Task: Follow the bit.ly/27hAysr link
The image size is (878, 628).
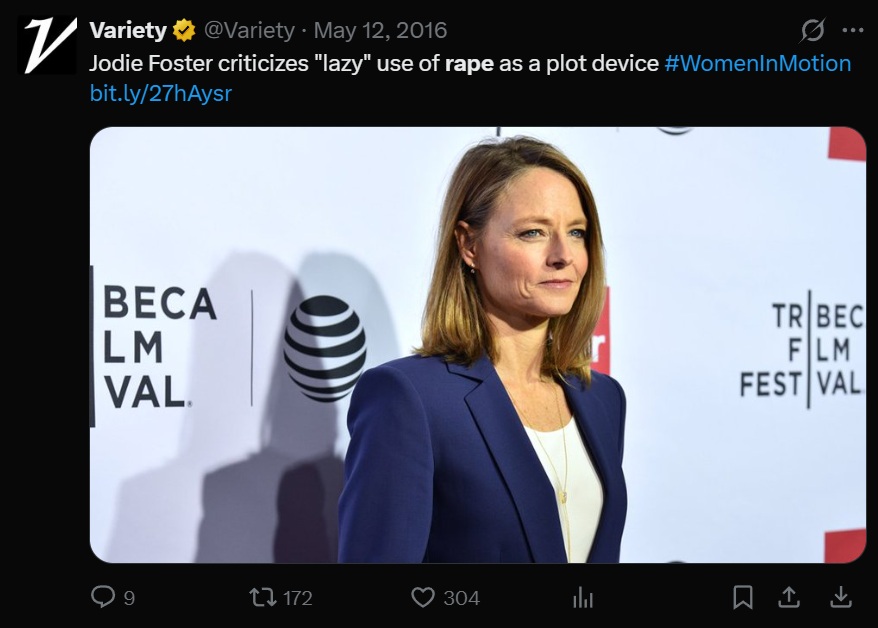Action: pyautogui.click(x=160, y=94)
